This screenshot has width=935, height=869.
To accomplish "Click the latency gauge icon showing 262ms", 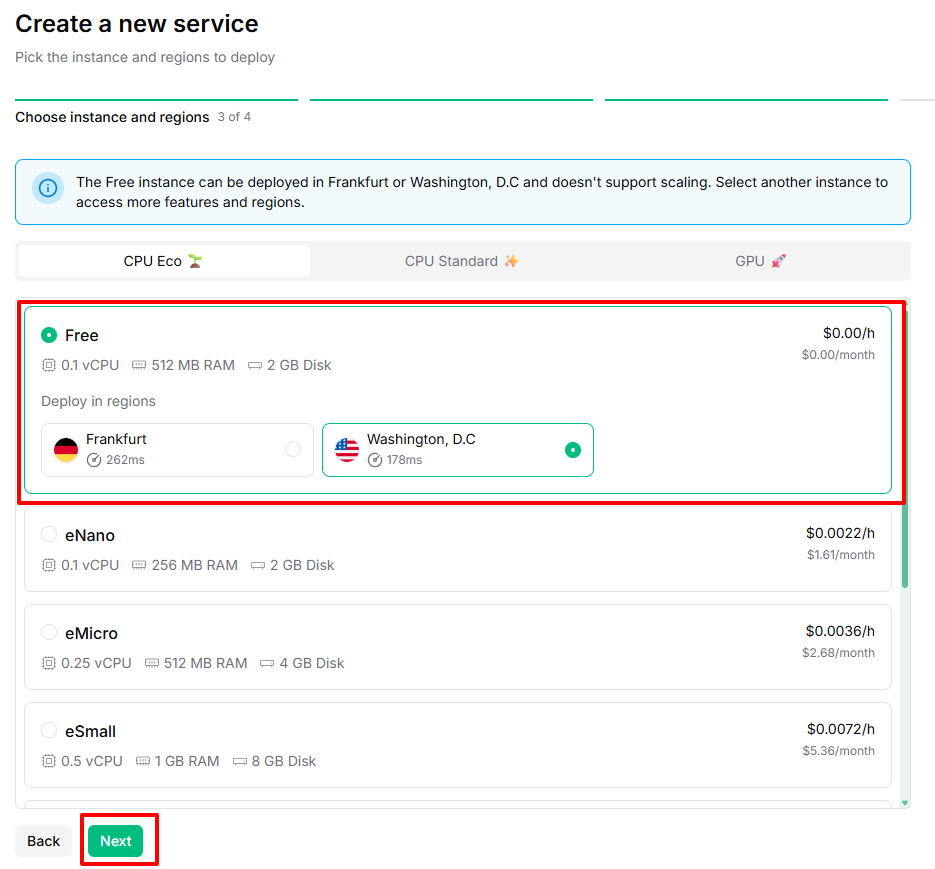I will tap(94, 460).
